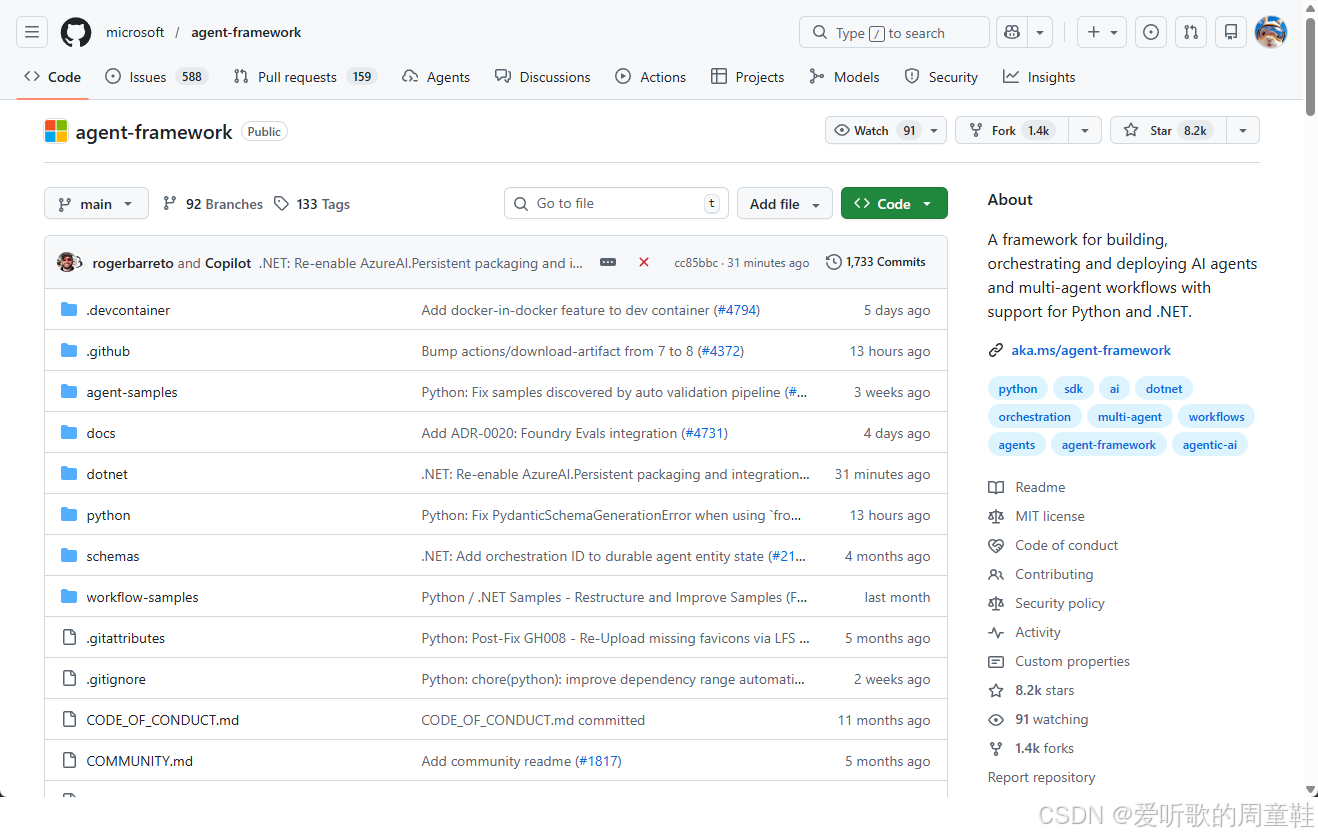Image resolution: width=1318 pixels, height=837 pixels.
Task: Select the python topic tag
Action: click(1018, 389)
